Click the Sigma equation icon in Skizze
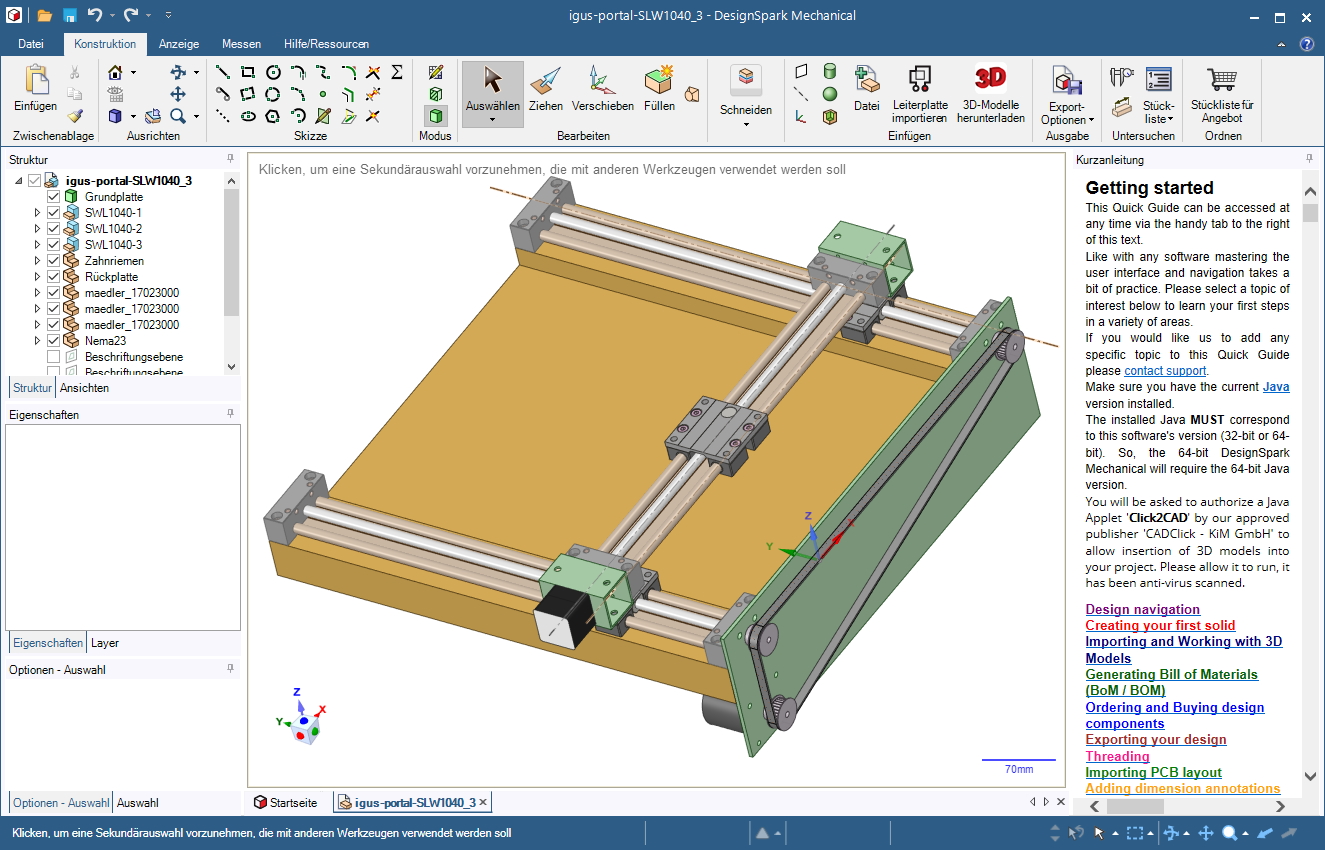Image resolution: width=1325 pixels, height=850 pixels. tap(397, 72)
